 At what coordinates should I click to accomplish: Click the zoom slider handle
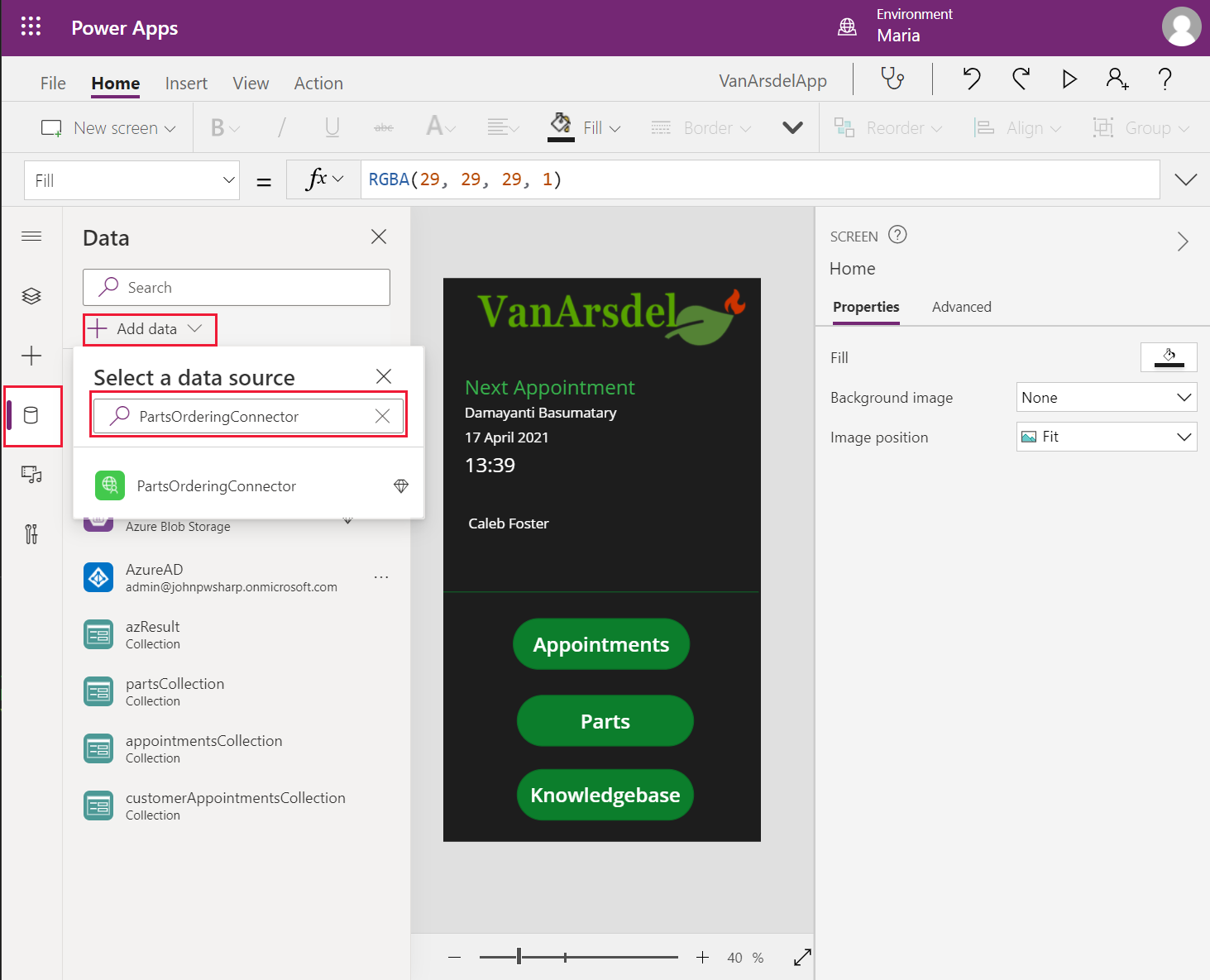(x=519, y=957)
